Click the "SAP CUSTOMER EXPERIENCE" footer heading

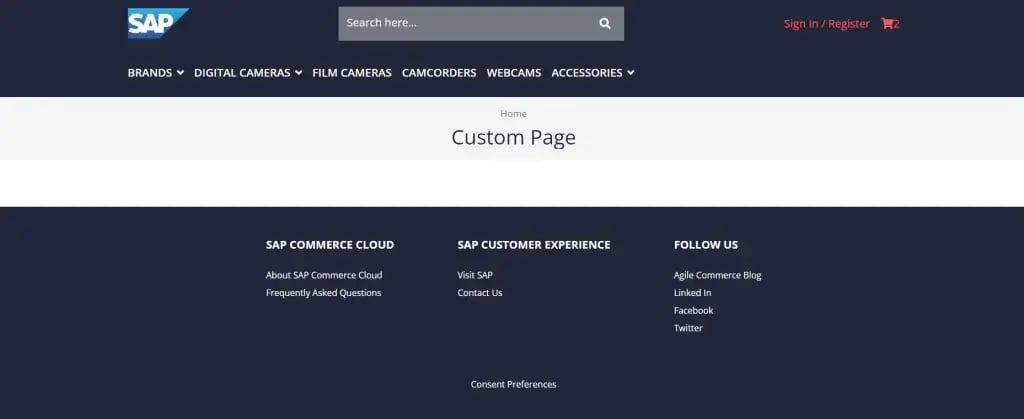534,245
